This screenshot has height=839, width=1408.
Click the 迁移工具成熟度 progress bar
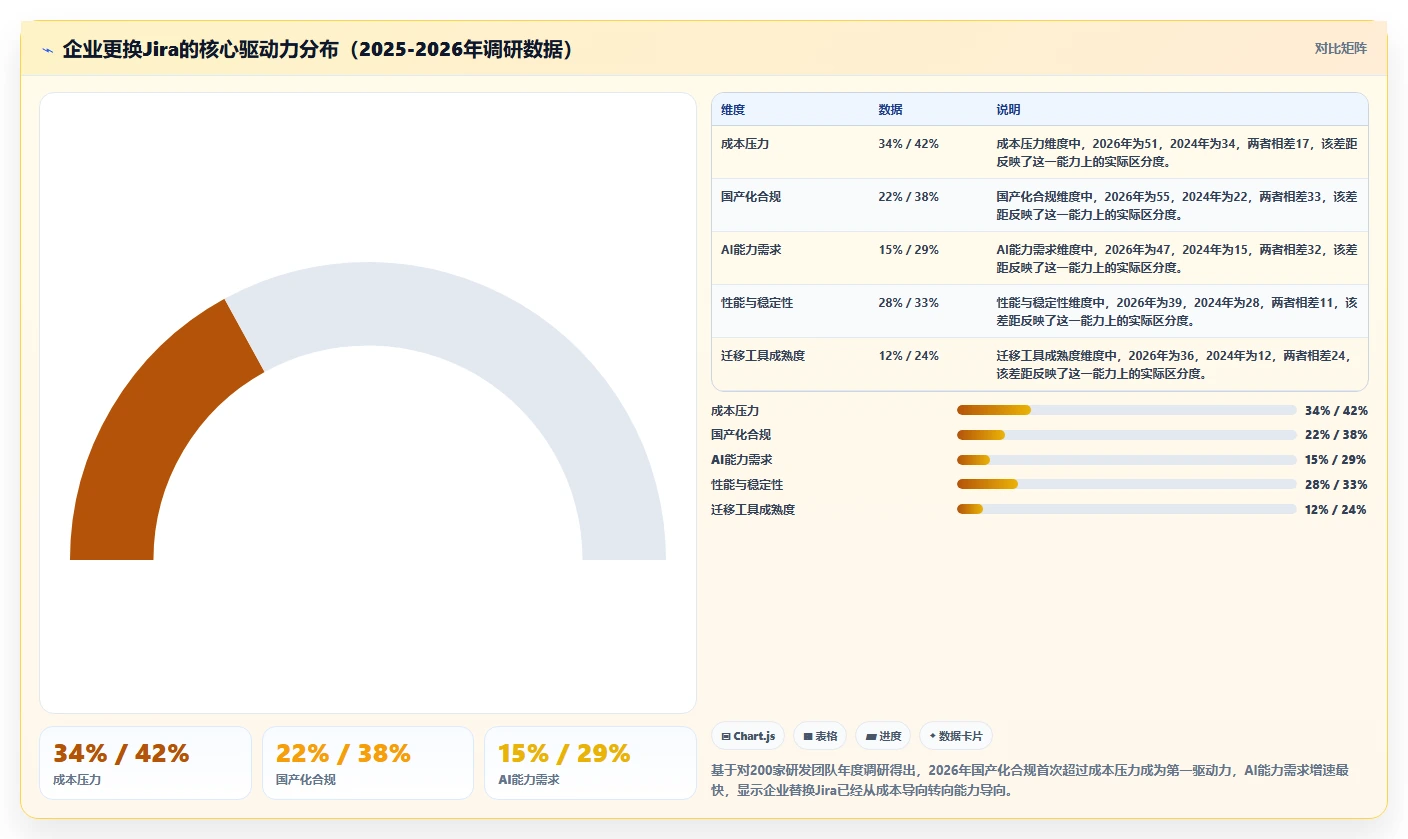pyautogui.click(x=1126, y=509)
